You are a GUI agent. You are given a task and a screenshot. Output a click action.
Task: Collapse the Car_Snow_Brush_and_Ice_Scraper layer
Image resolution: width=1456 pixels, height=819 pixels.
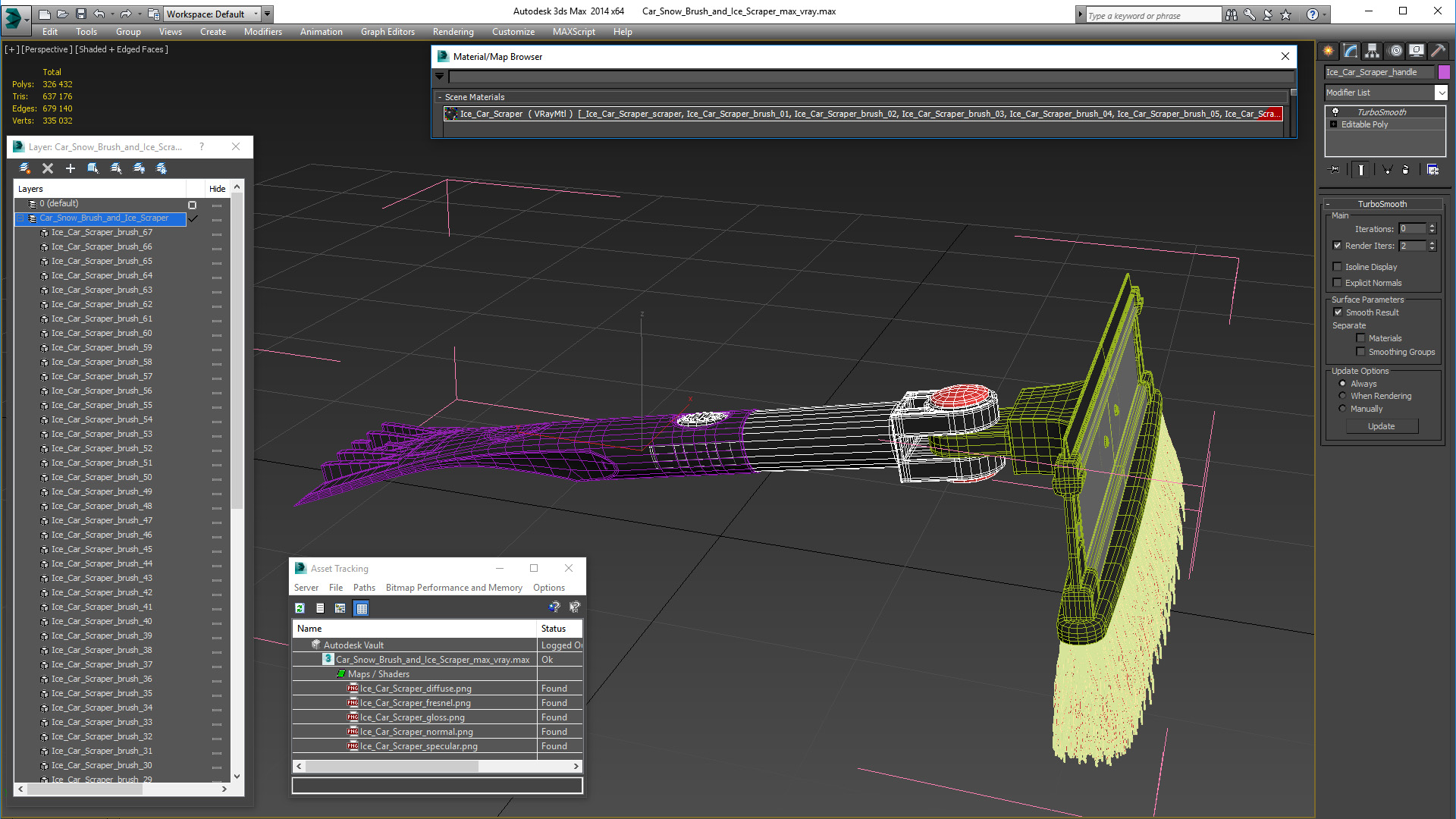[x=21, y=218]
